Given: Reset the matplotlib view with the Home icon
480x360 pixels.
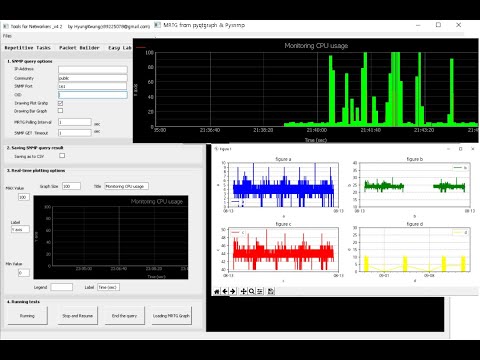Looking at the screenshot, I should 217,291.
